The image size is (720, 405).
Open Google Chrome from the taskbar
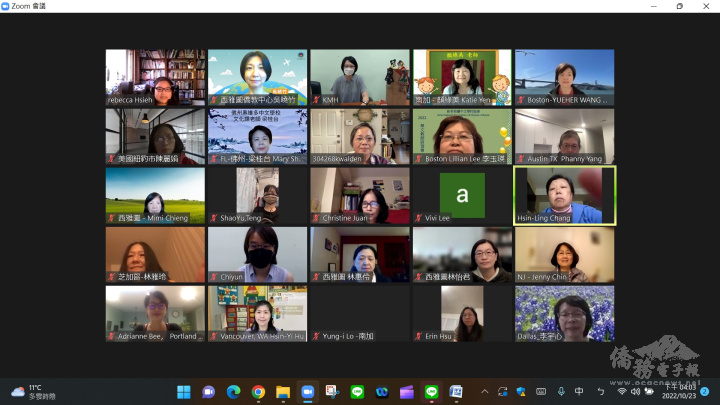click(x=258, y=391)
